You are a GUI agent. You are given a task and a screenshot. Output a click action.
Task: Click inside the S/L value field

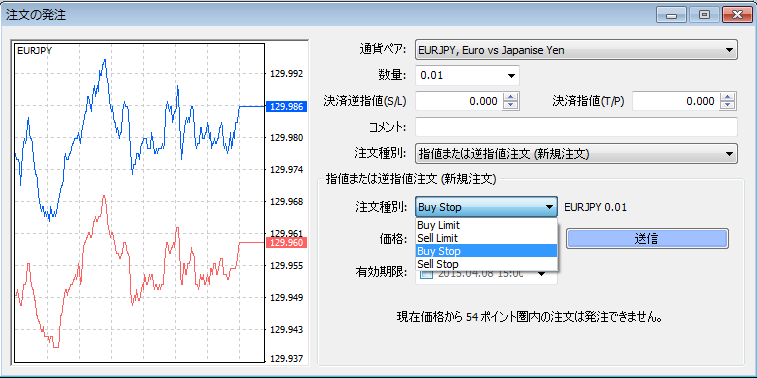pyautogui.click(x=459, y=101)
